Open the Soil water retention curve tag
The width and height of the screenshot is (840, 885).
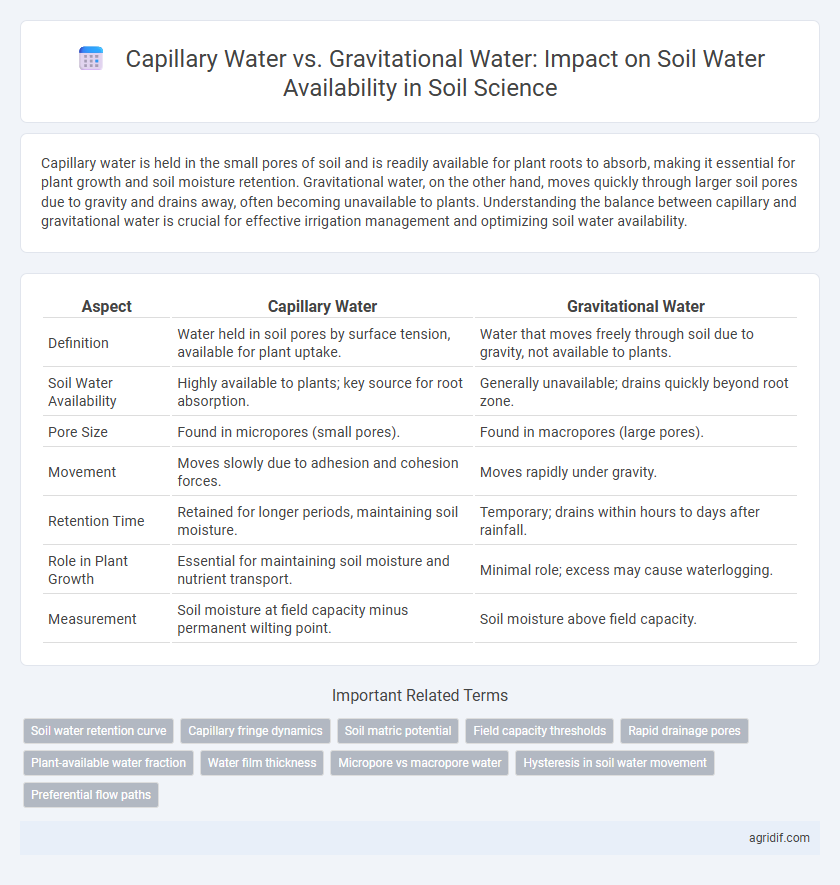pyautogui.click(x=99, y=730)
